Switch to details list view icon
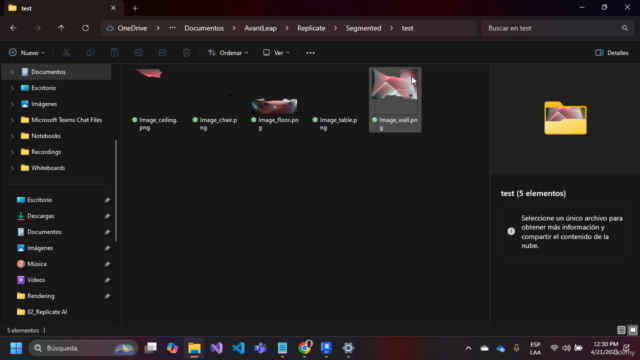Screen dimensions: 640x360 pos(621,330)
